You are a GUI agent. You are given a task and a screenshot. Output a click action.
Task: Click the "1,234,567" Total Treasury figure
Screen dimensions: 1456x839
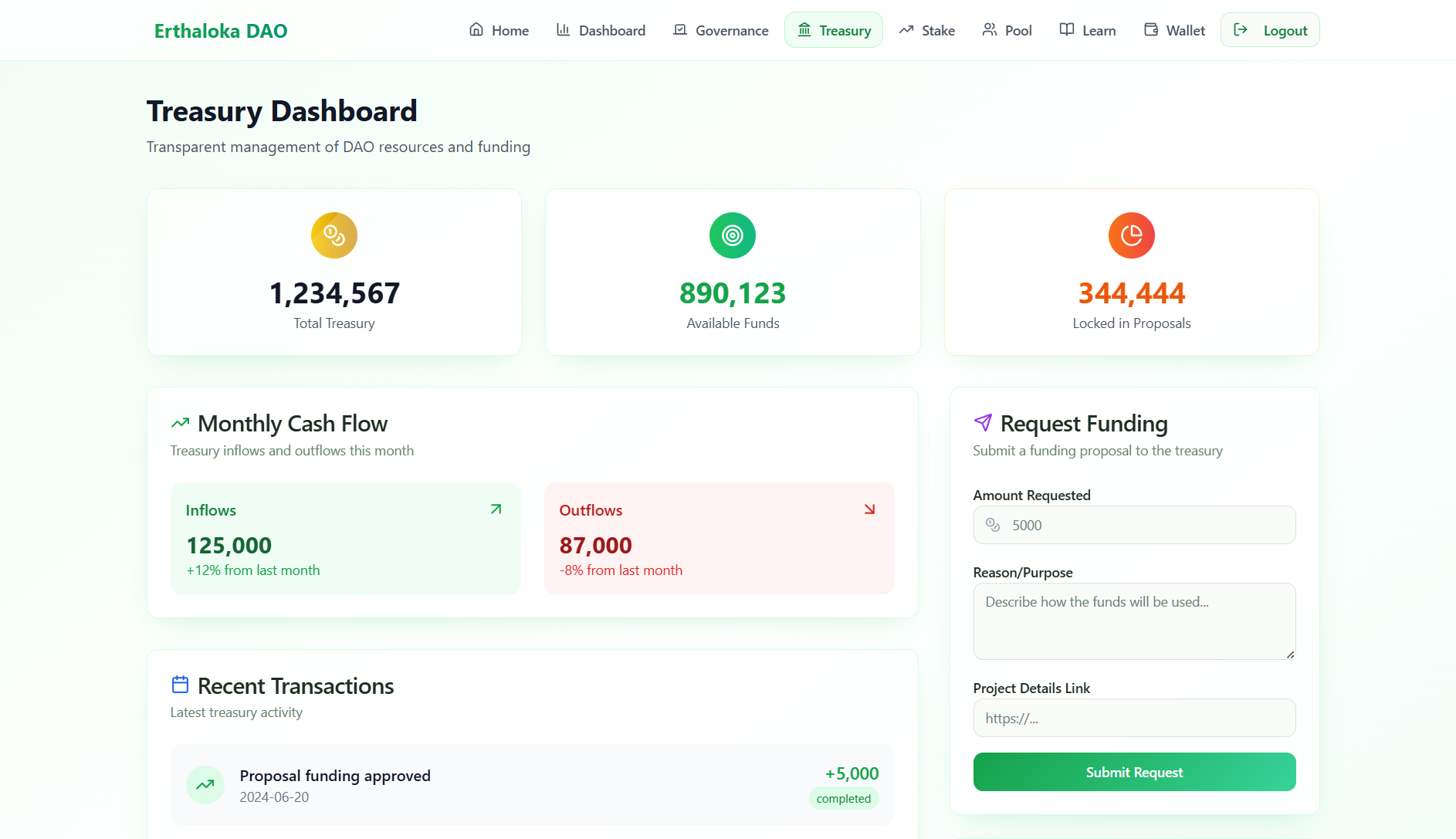click(334, 293)
